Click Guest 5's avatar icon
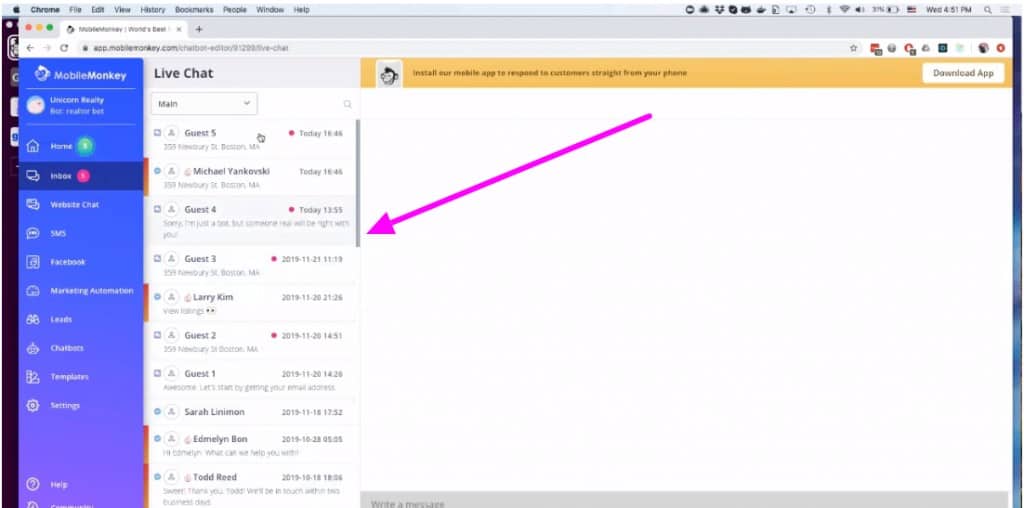Image resolution: width=1024 pixels, height=508 pixels. 171,133
